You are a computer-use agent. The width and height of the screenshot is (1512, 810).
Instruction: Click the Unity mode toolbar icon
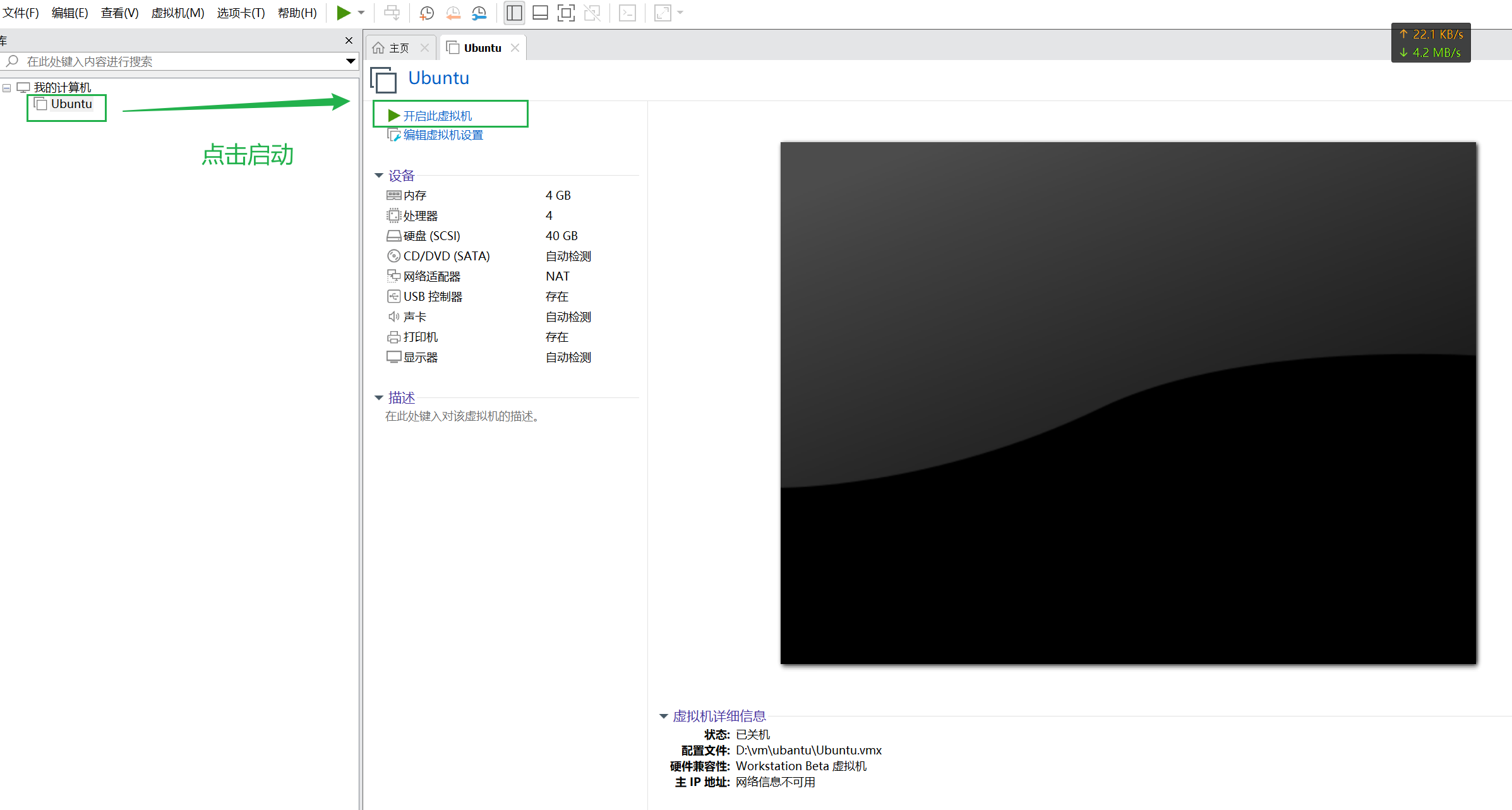click(x=592, y=13)
